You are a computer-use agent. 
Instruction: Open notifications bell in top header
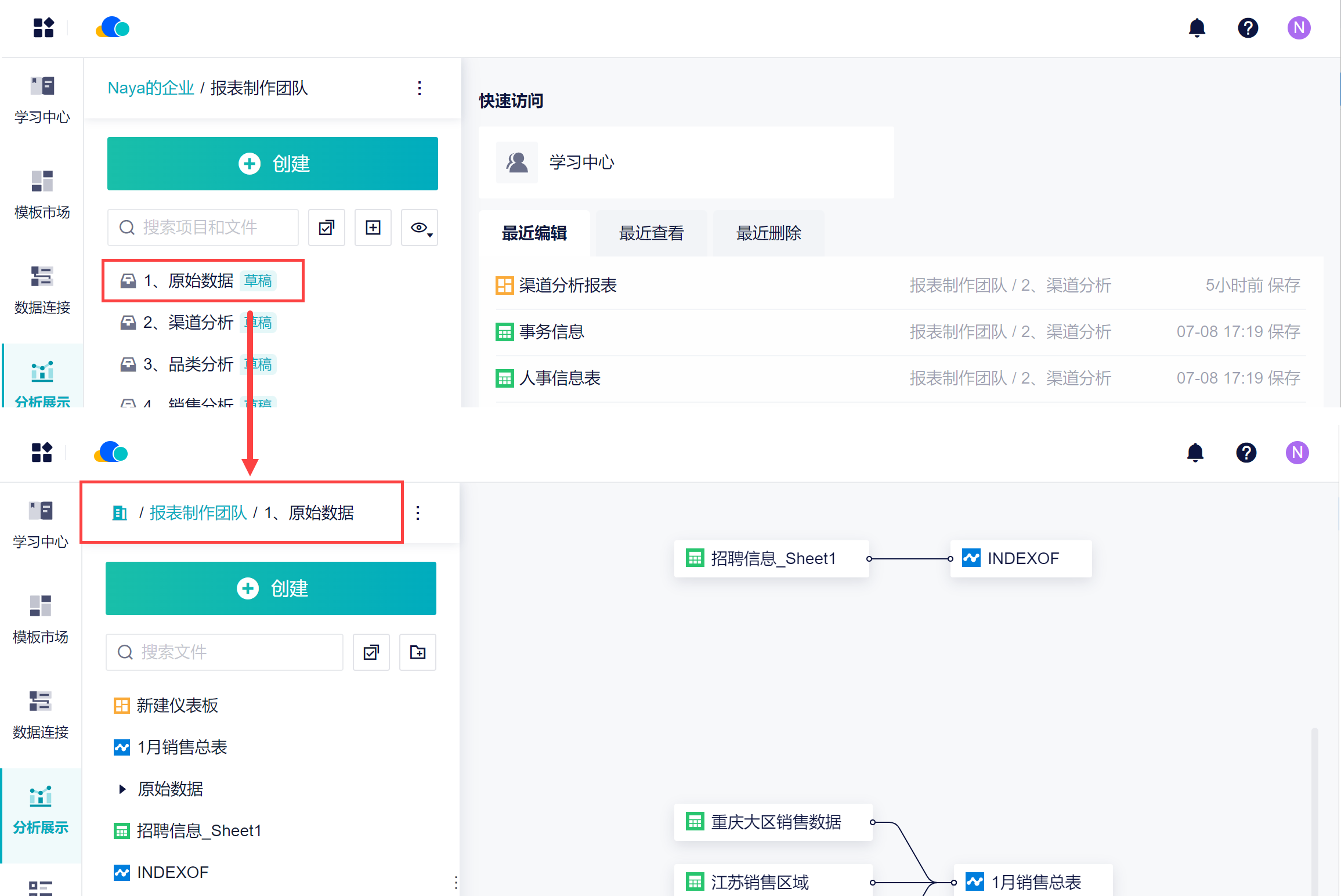(x=1197, y=28)
